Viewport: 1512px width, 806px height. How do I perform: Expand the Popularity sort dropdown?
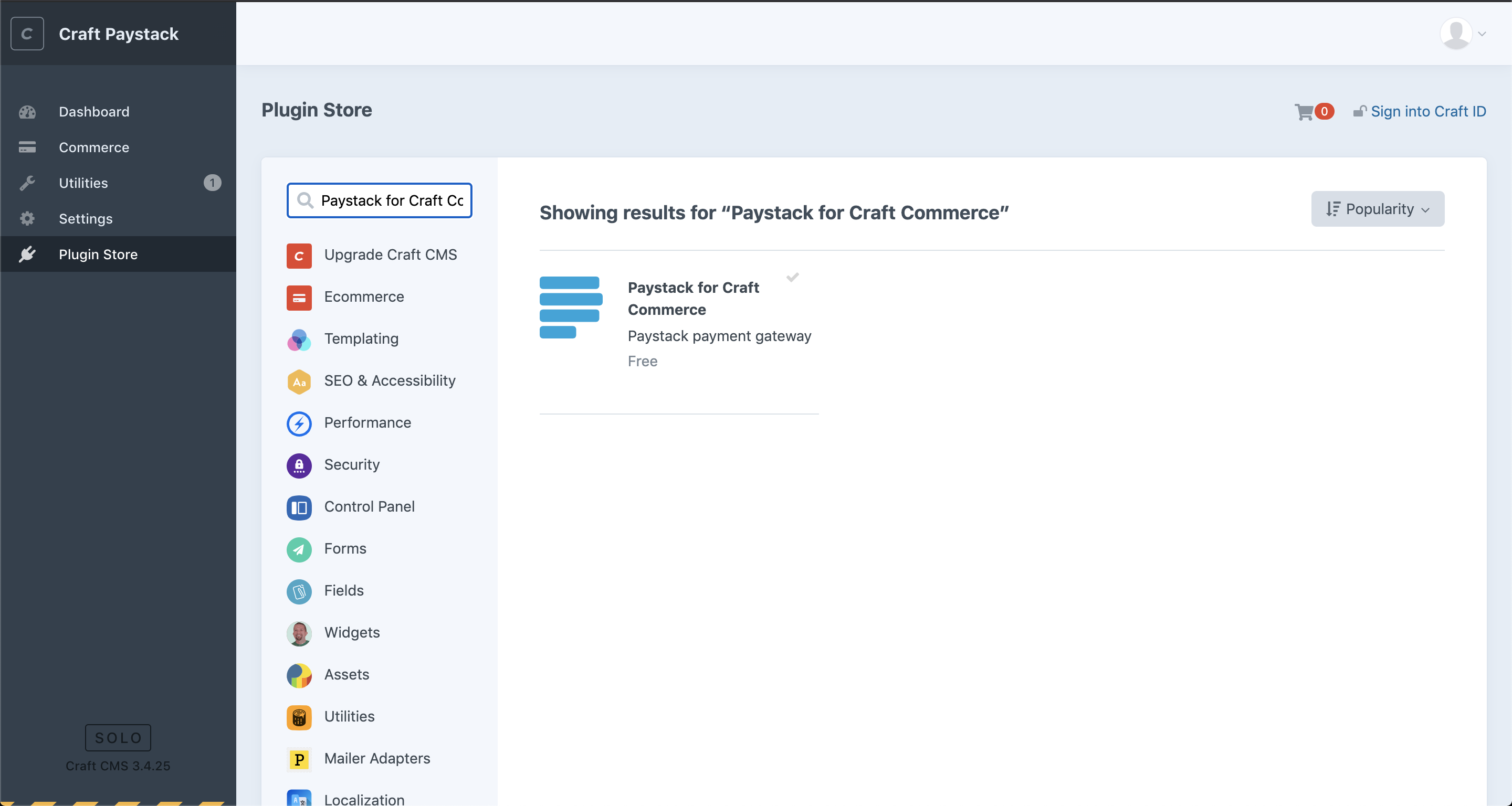[x=1378, y=208]
